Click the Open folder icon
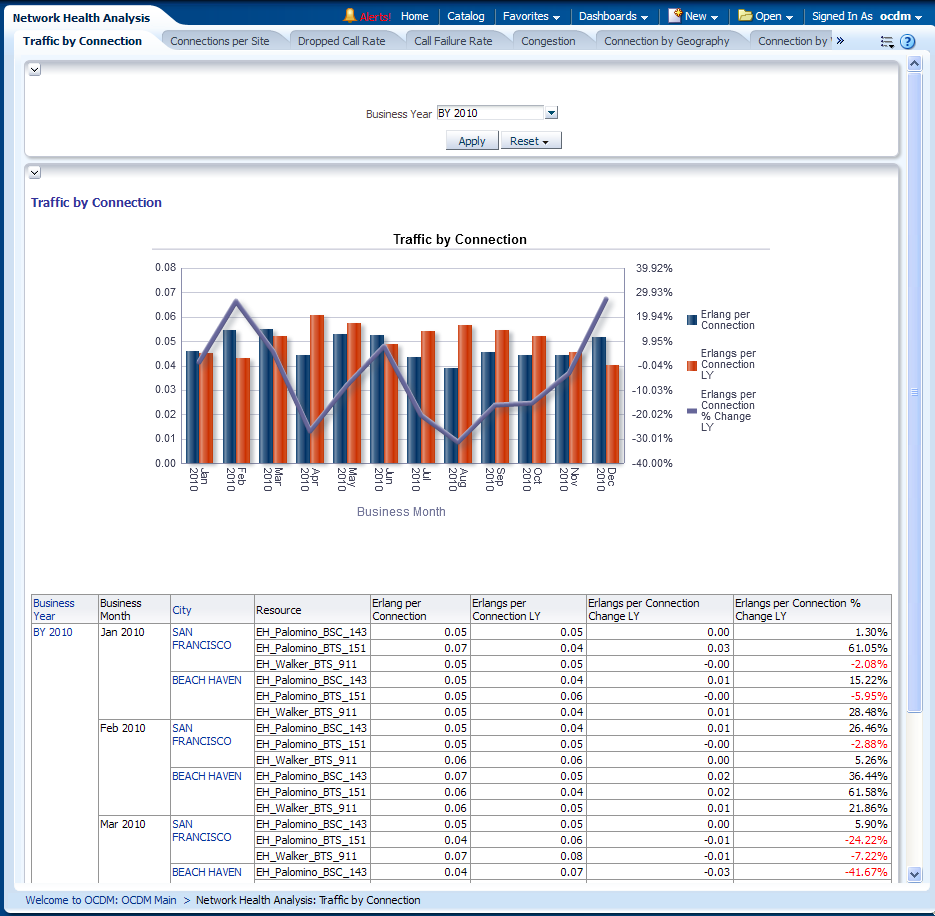This screenshot has width=935, height=916. click(745, 16)
